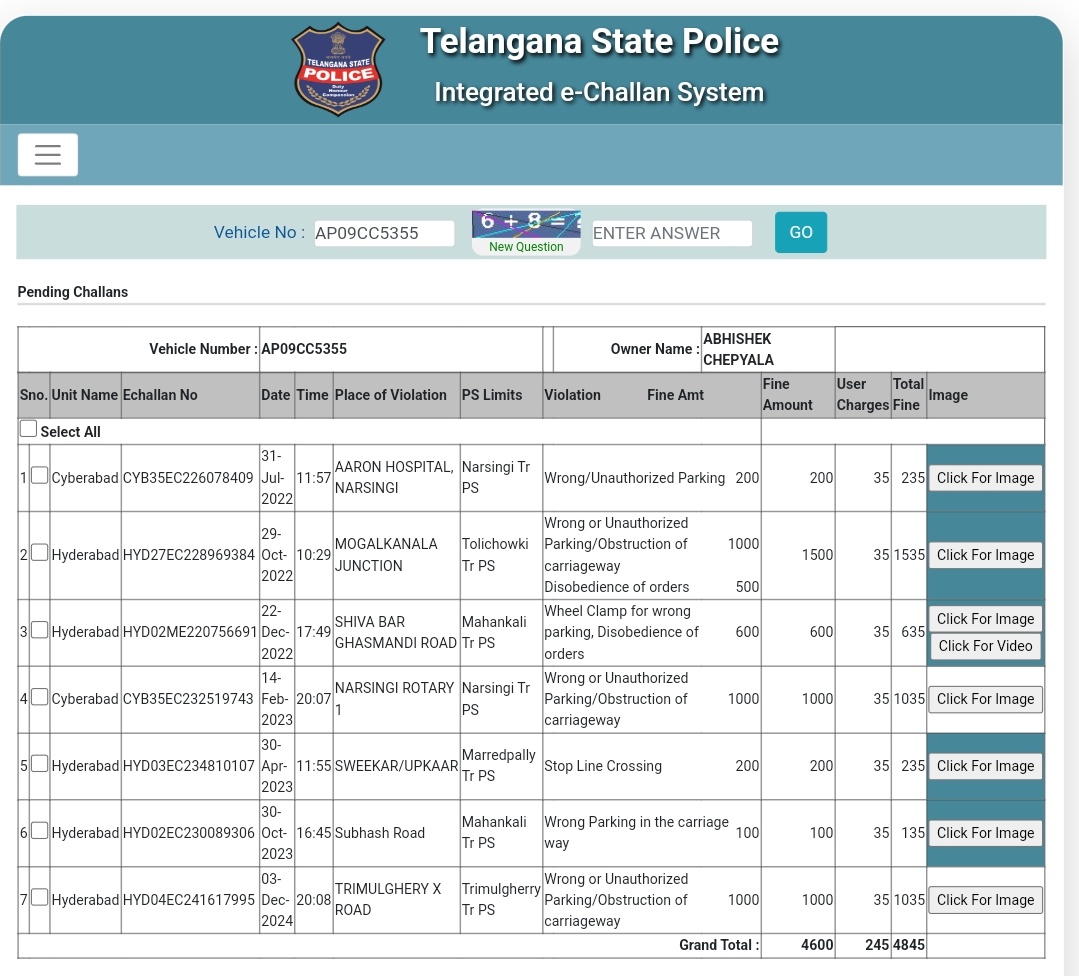This screenshot has height=976, width=1079.
Task: View image for TRIMULGHERY X ROAD violation
Action: click(x=985, y=900)
